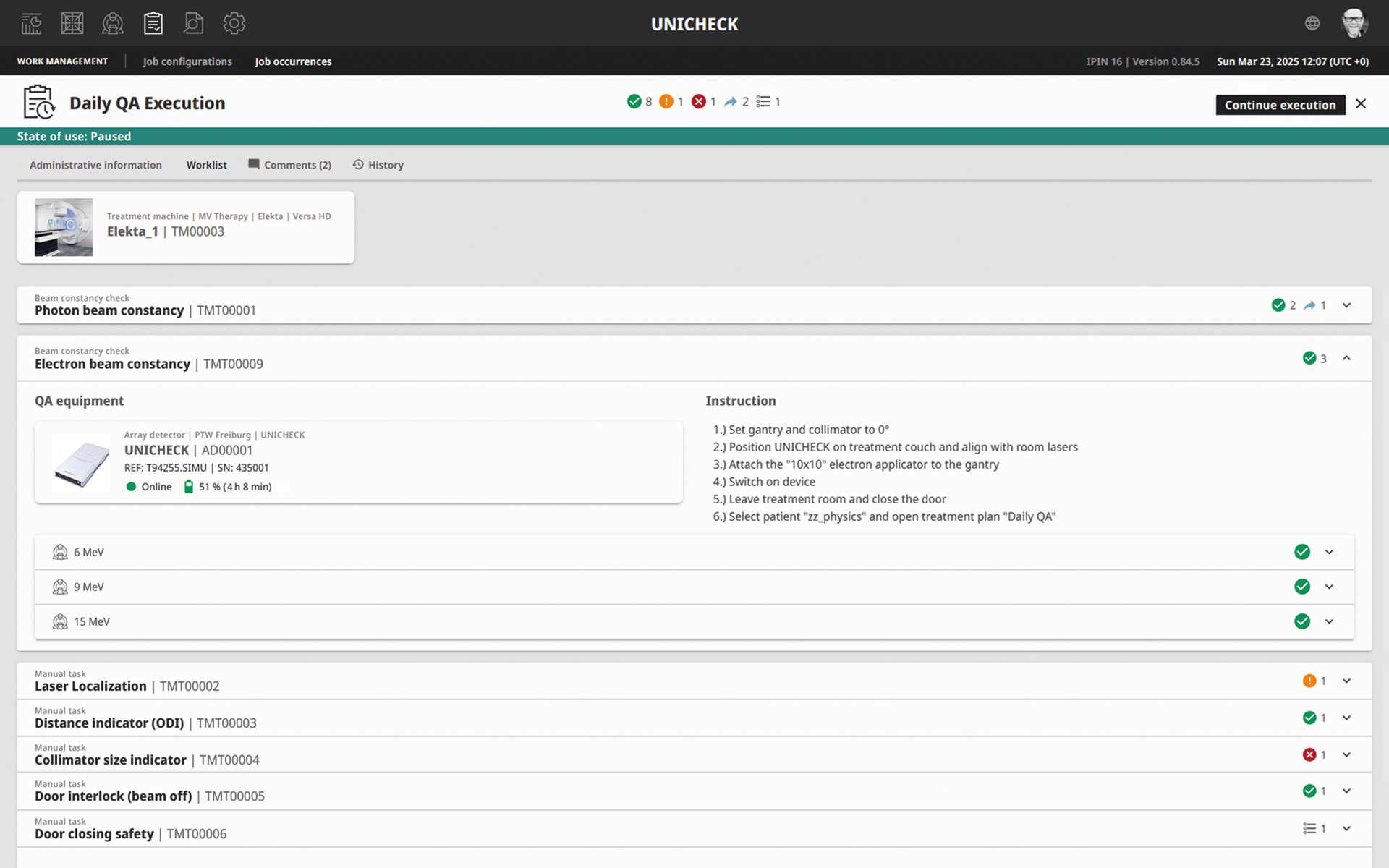
Task: Click the language globe icon
Action: [x=1312, y=24]
